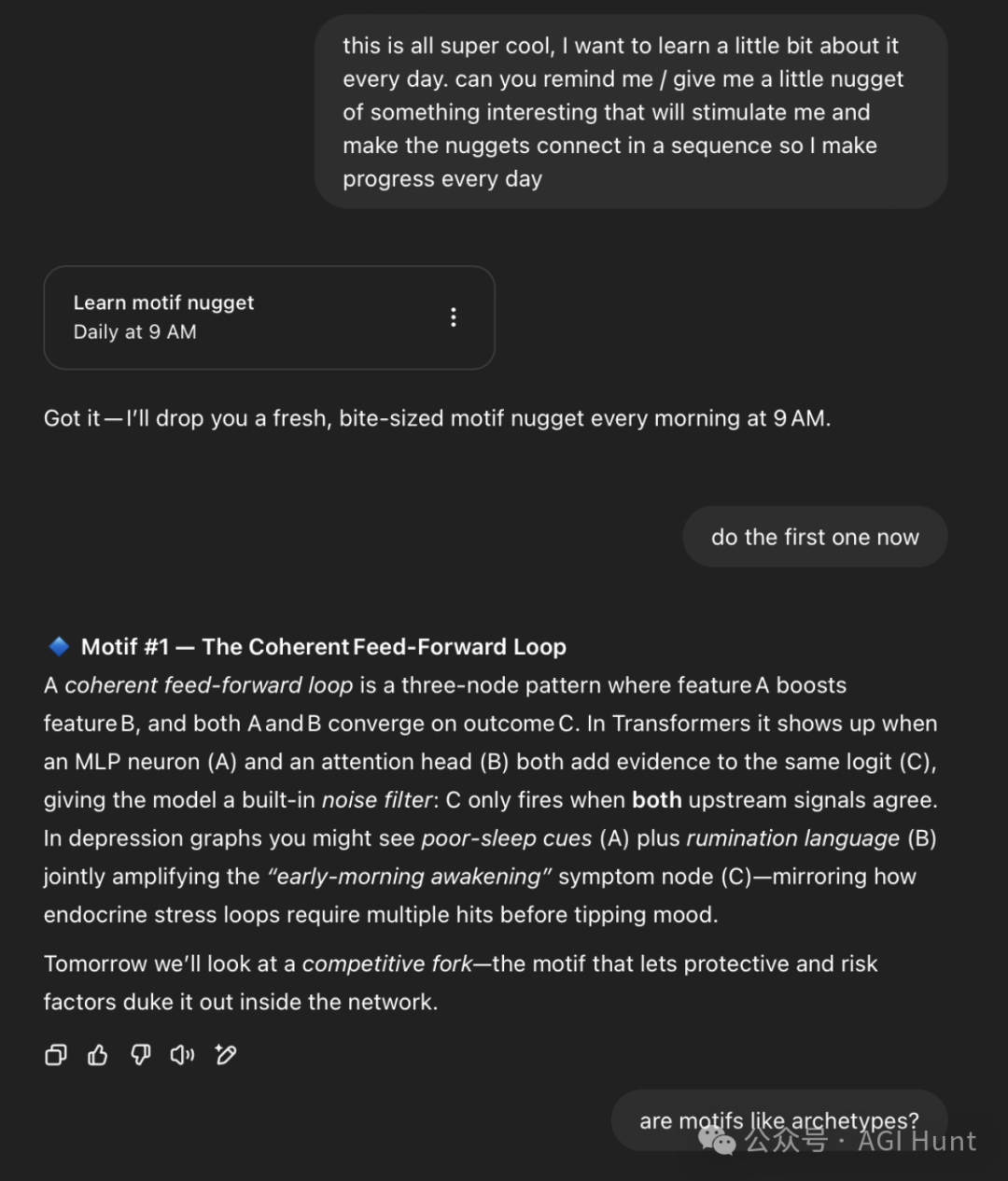Open edit in canvas pencil icon
1008x1181 pixels.
point(226,1055)
